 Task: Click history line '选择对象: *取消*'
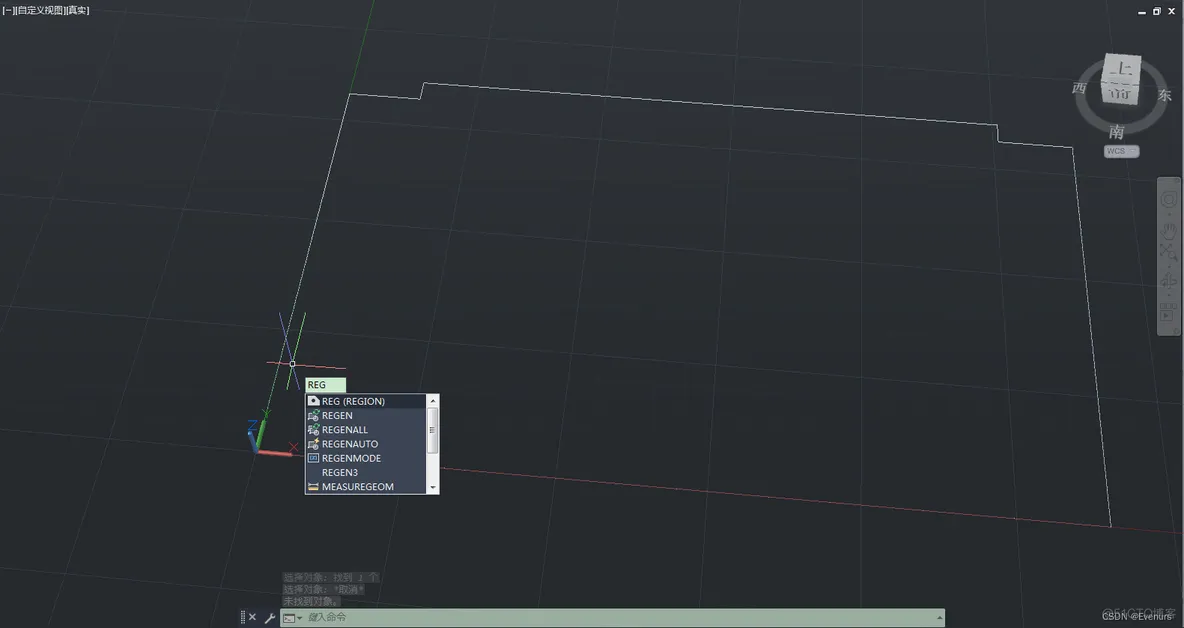[323, 590]
